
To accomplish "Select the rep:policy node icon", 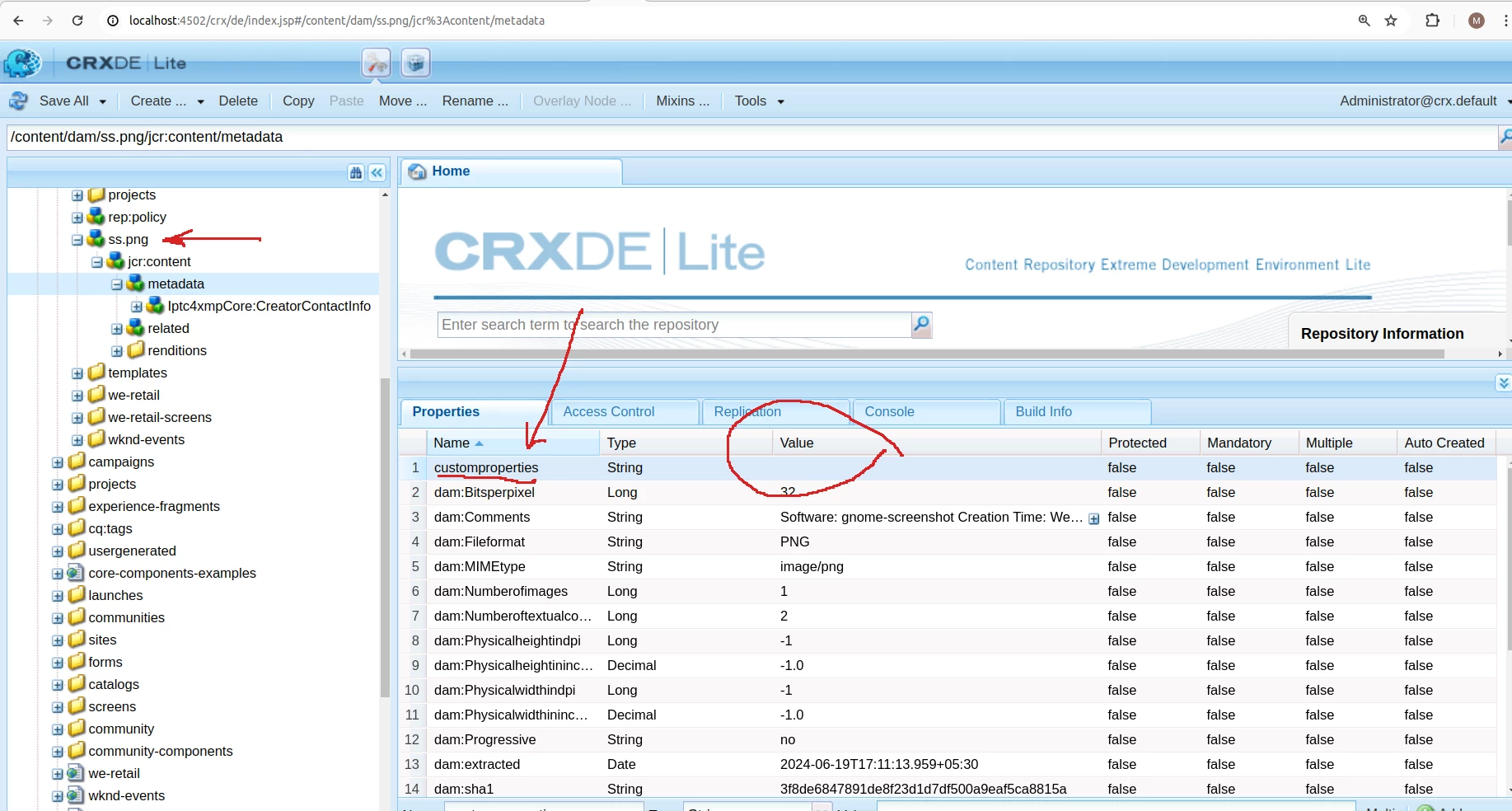I will [x=96, y=217].
